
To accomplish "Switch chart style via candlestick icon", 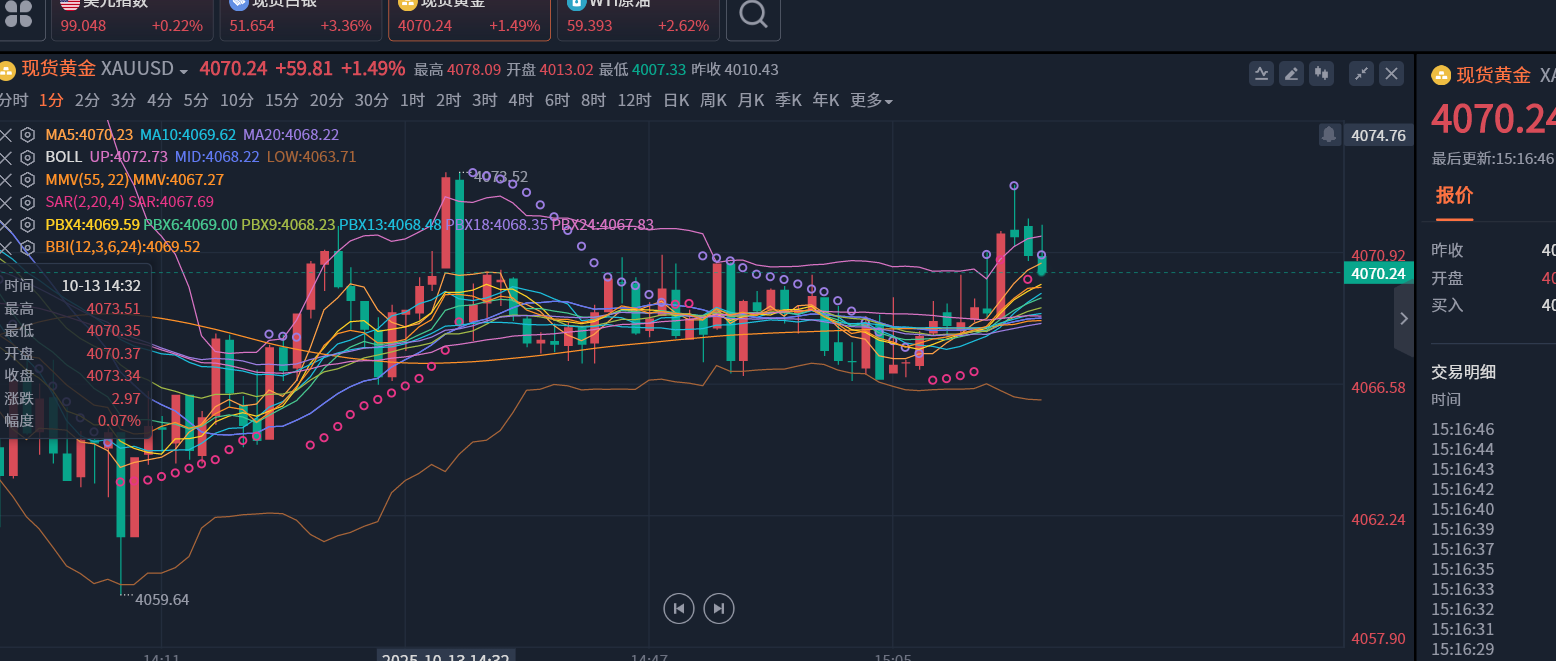I will [x=1323, y=73].
